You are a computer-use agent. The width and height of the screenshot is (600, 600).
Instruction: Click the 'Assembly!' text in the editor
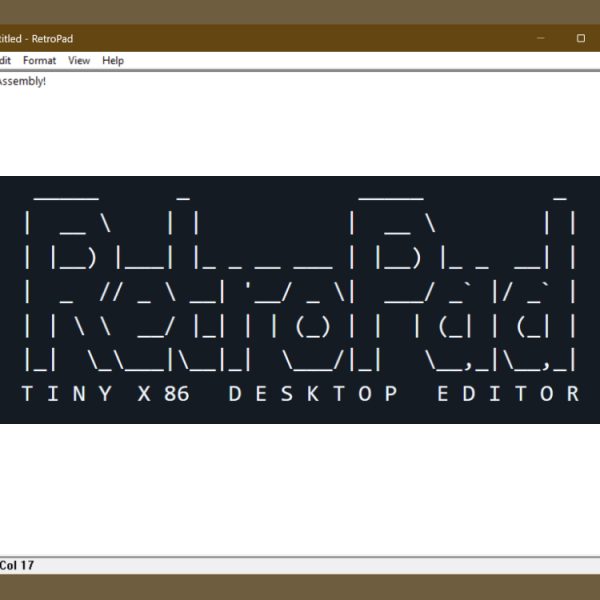tap(23, 81)
